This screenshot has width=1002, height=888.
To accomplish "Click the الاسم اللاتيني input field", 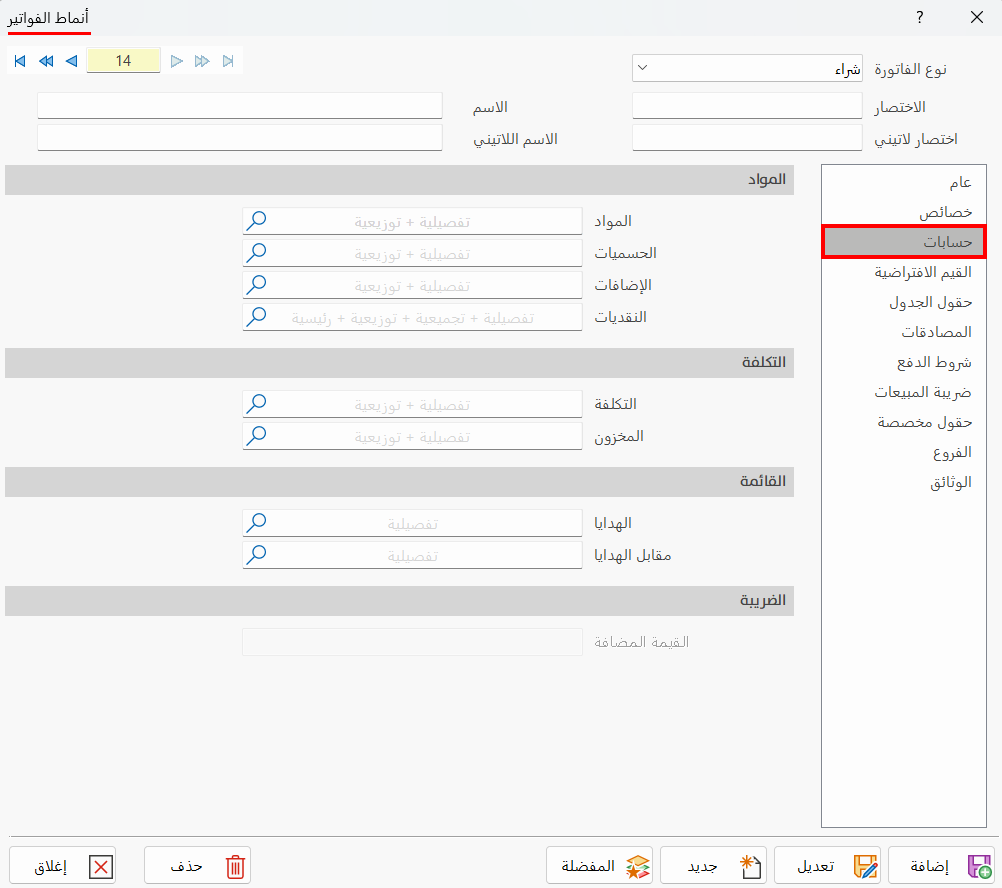I will click(x=240, y=137).
